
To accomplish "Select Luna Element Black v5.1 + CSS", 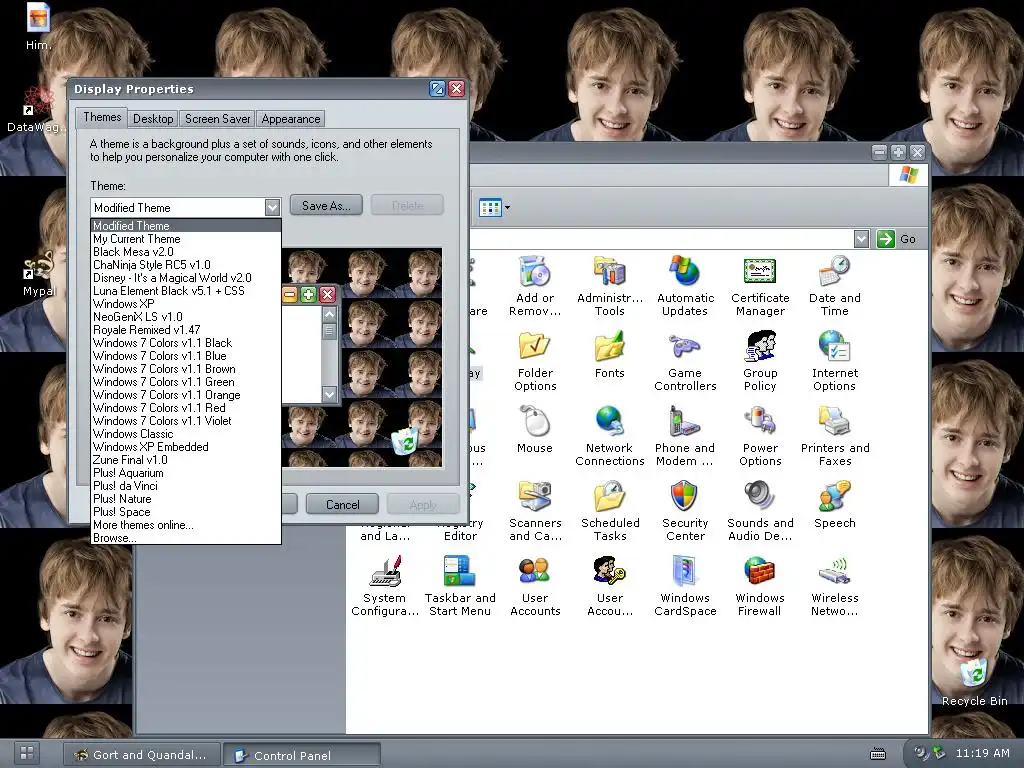I will [x=185, y=291].
